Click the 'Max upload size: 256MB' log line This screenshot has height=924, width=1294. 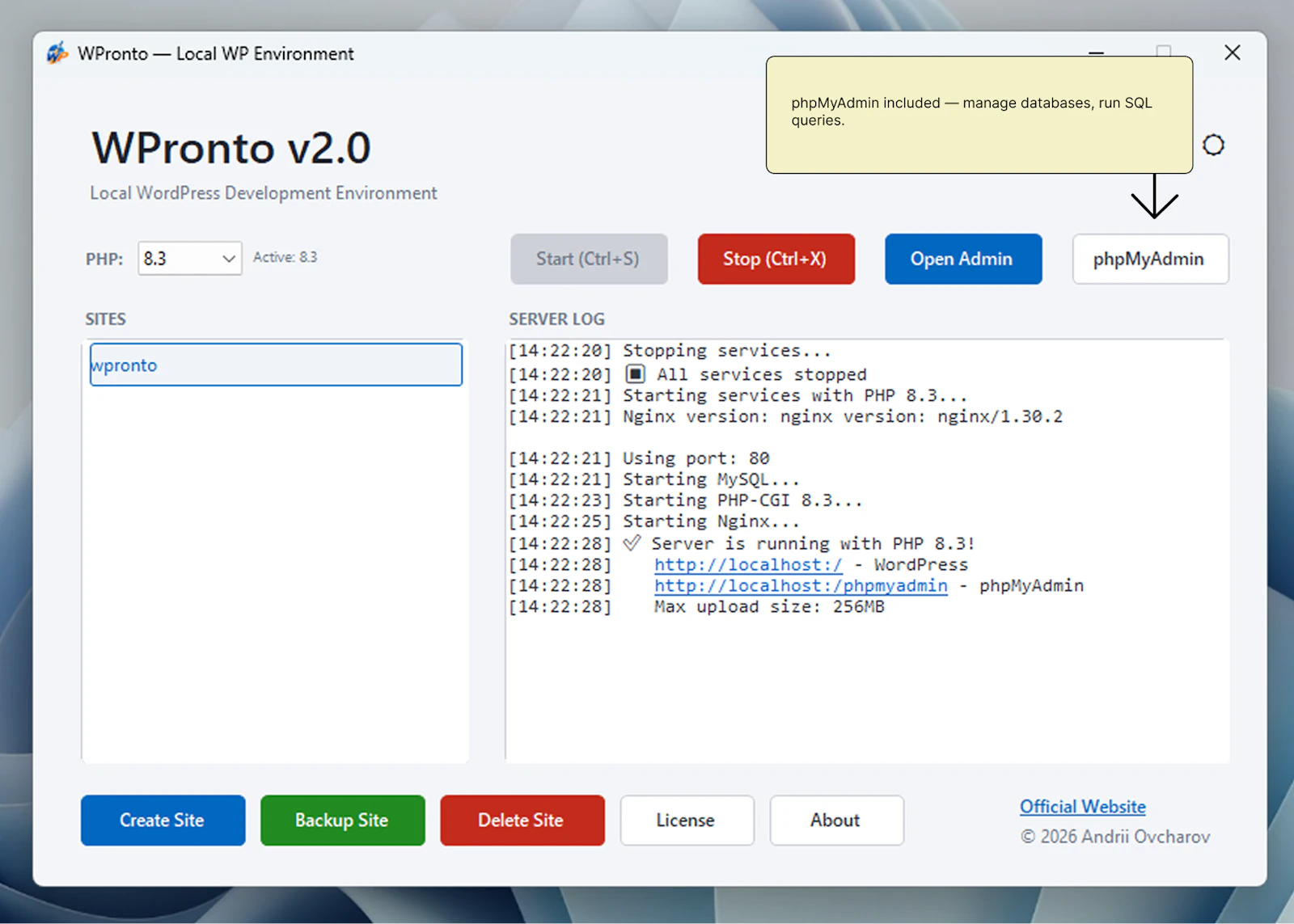click(769, 607)
